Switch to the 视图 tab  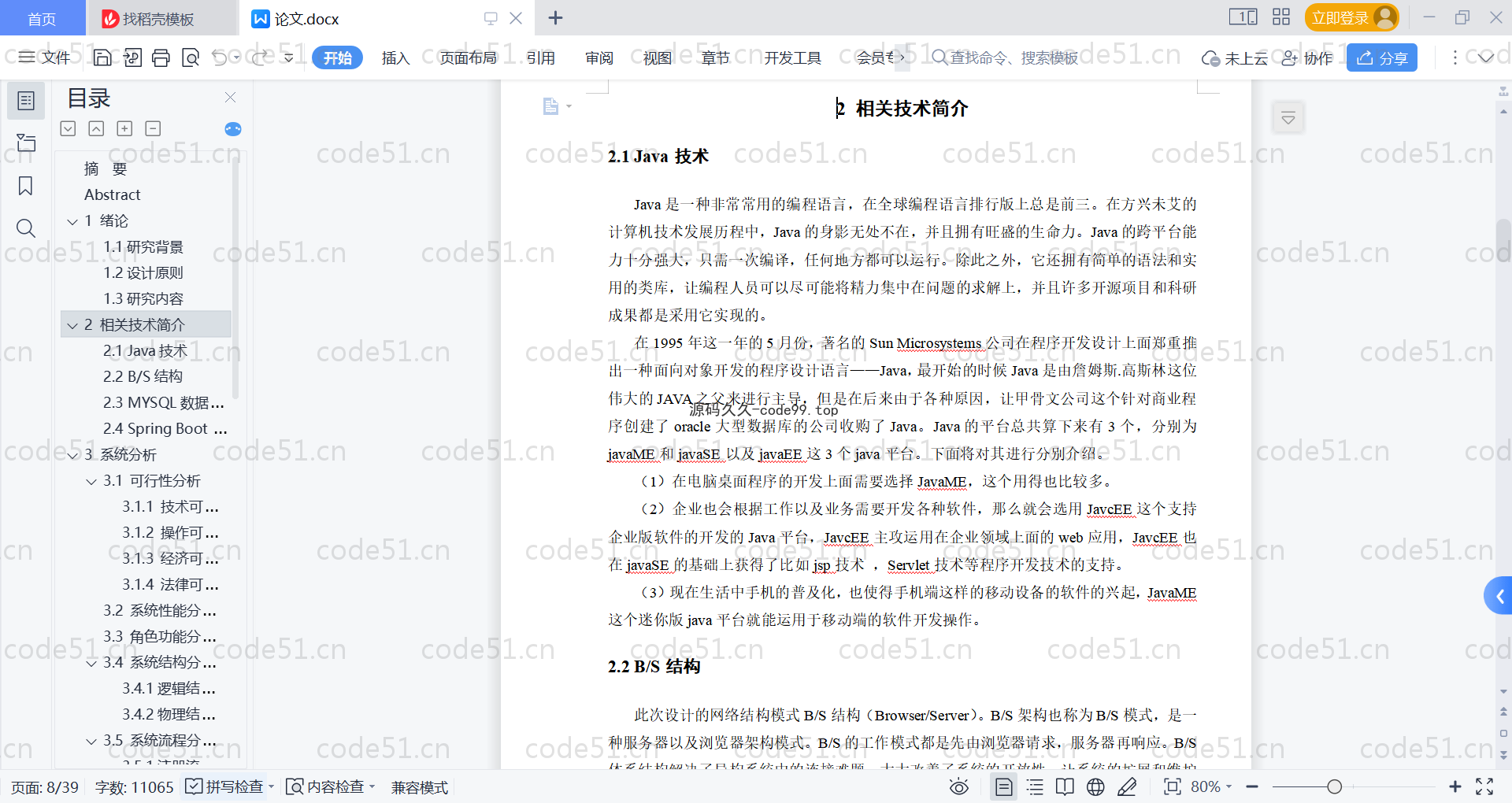pos(658,57)
